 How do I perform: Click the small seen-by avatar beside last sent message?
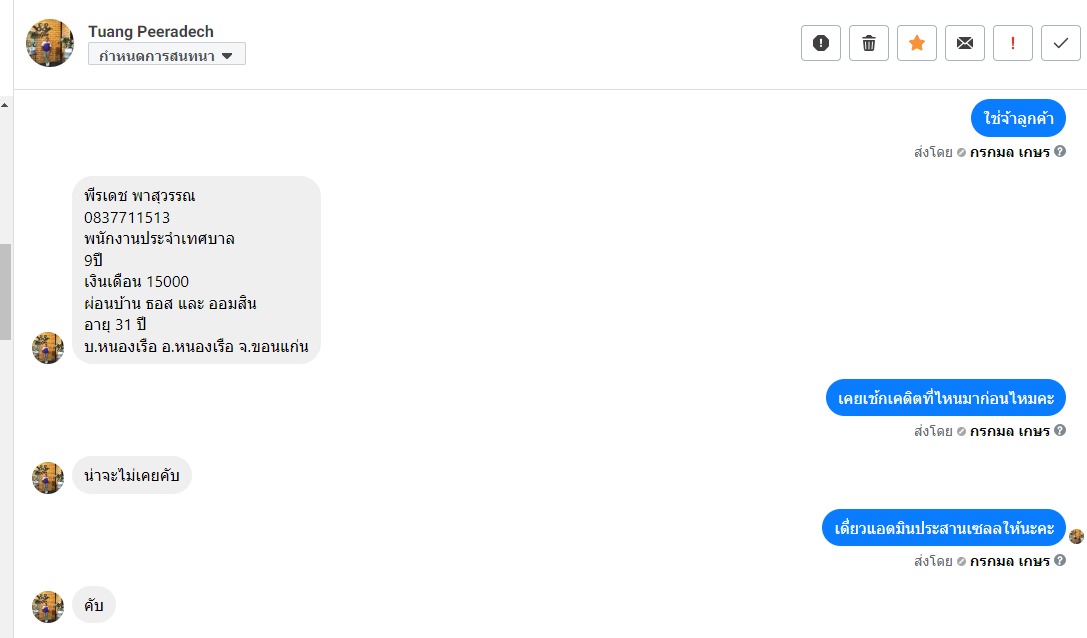coord(1076,536)
